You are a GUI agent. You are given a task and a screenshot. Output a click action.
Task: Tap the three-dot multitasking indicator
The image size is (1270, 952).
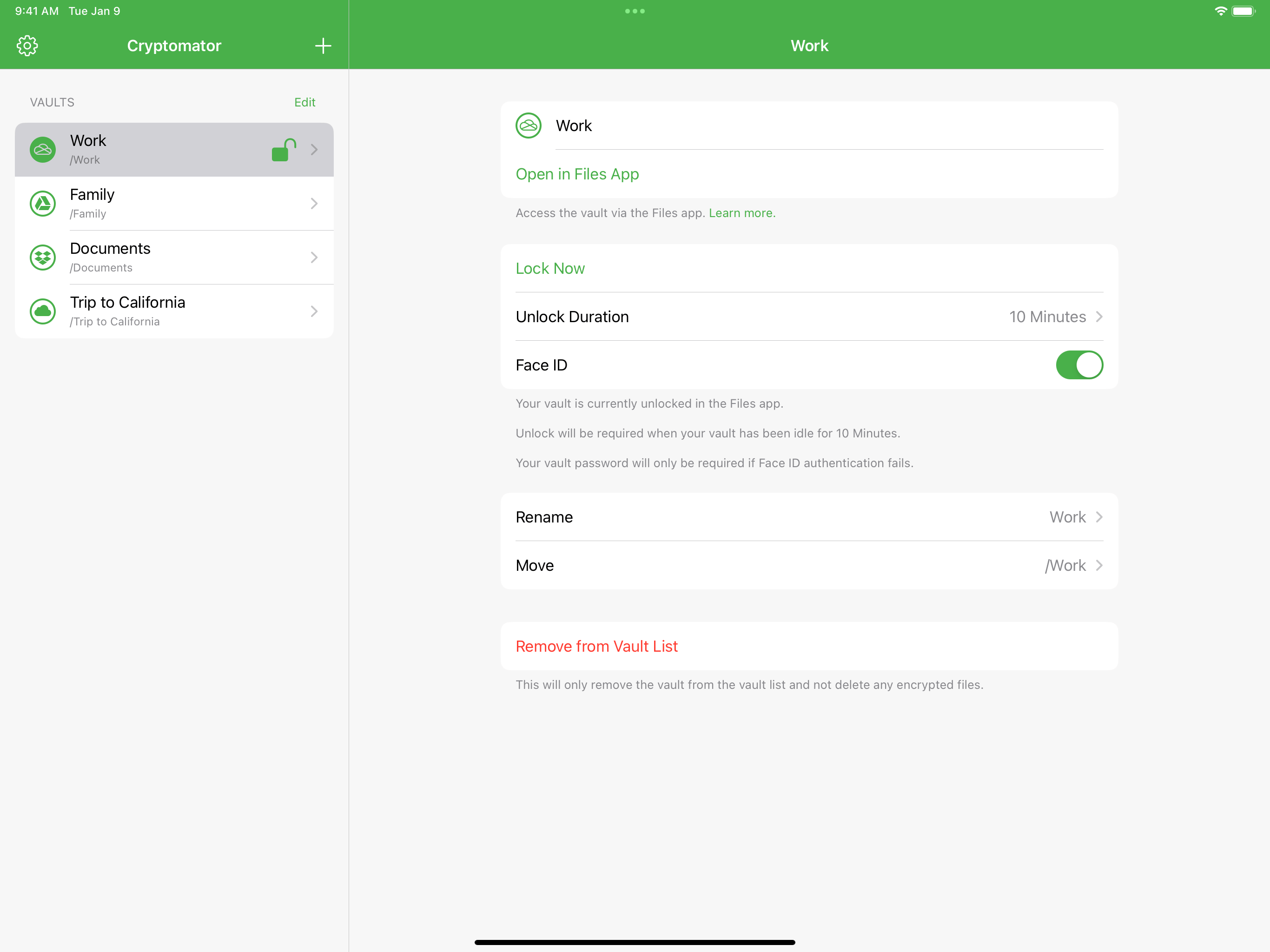click(x=635, y=11)
